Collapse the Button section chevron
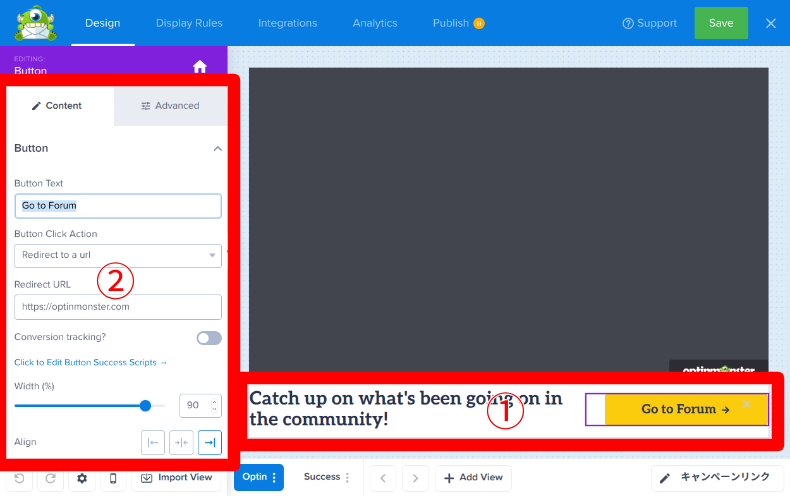 coord(217,148)
